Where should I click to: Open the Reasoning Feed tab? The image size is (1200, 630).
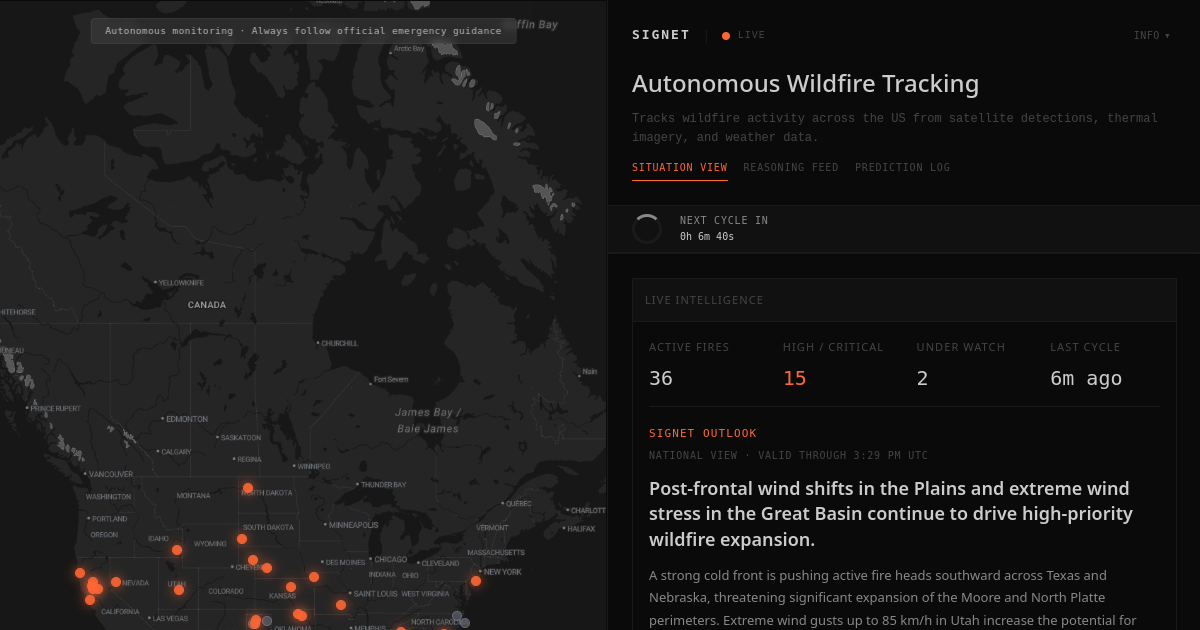(790, 168)
